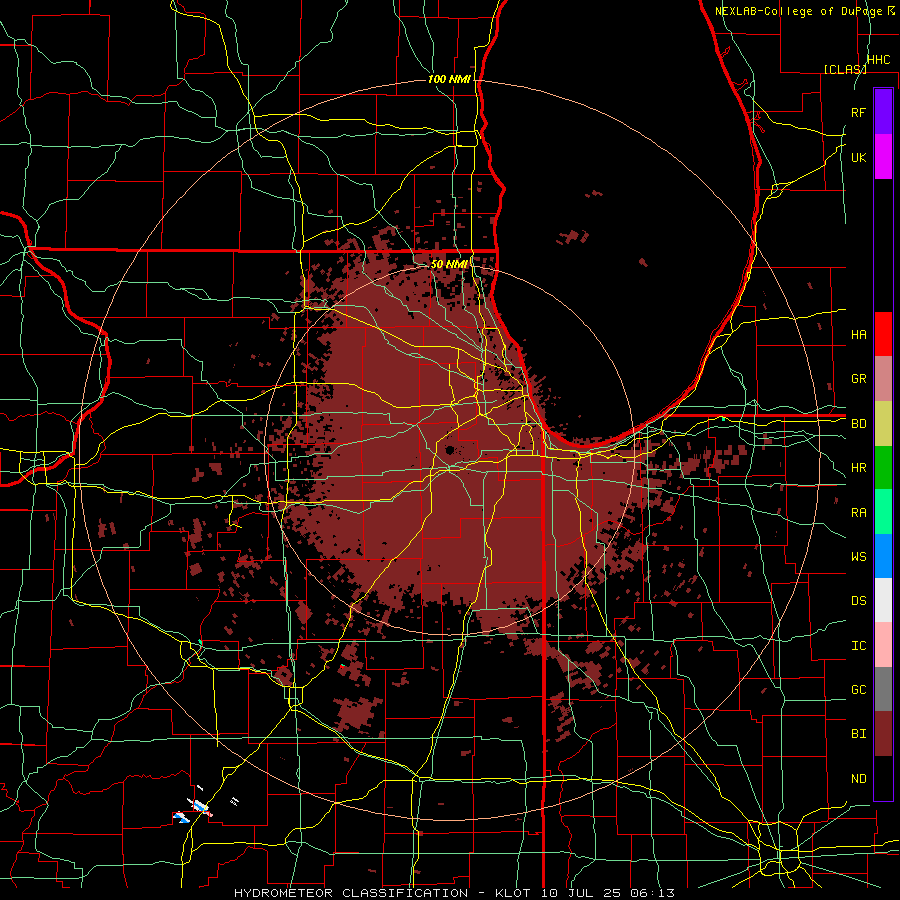This screenshot has height=900, width=900.
Task: Click the HR legend label
Action: point(858,468)
